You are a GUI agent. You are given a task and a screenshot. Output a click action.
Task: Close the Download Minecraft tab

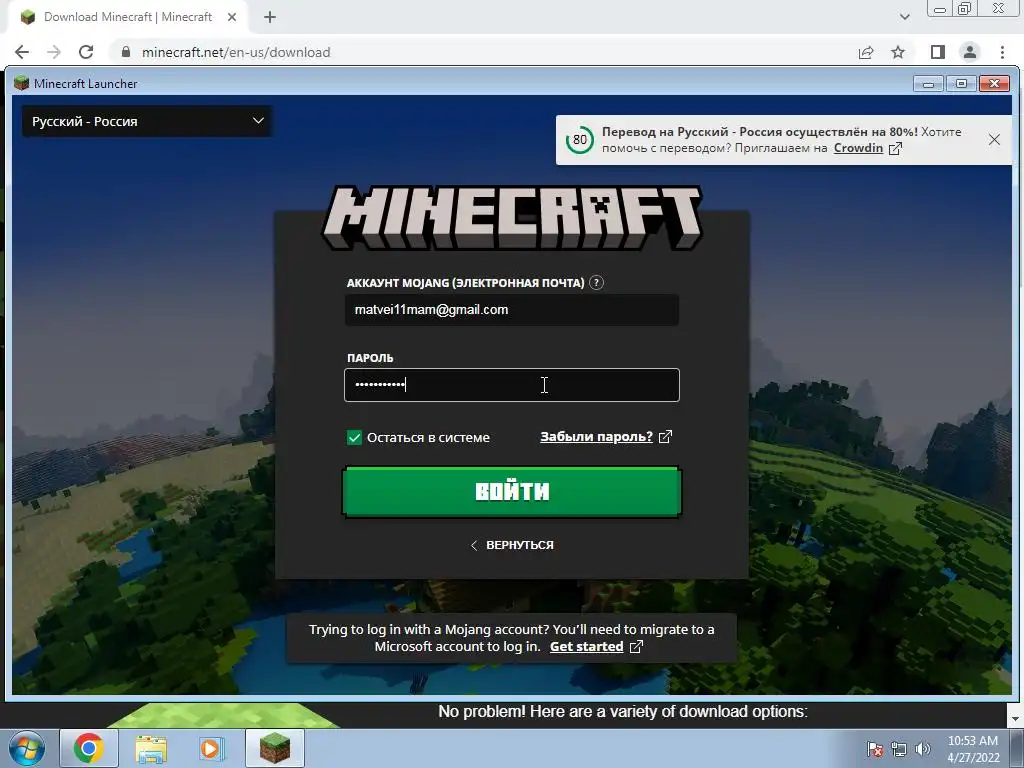[232, 17]
